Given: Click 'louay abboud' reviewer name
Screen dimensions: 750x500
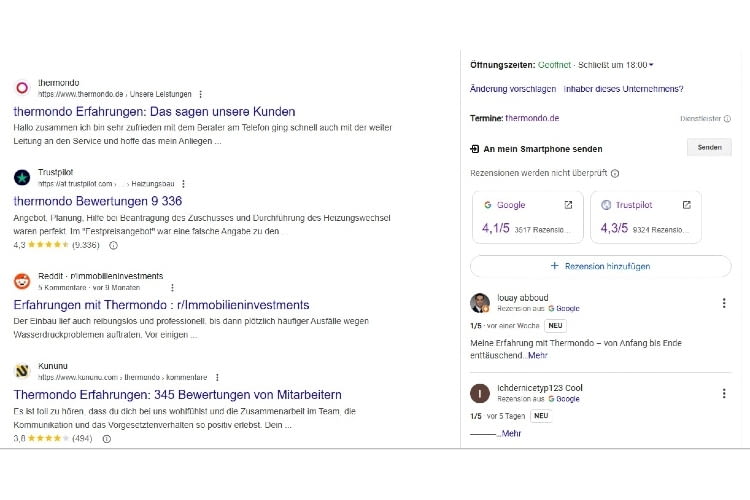Looking at the screenshot, I should [523, 298].
